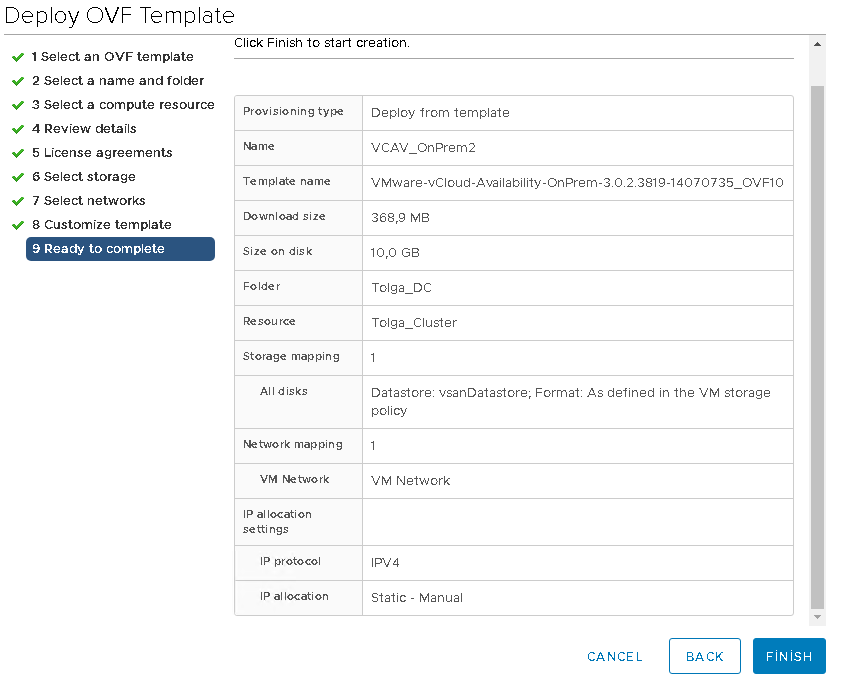This screenshot has width=847, height=682.
Task: Click the scrollbar up arrow
Action: [817, 44]
